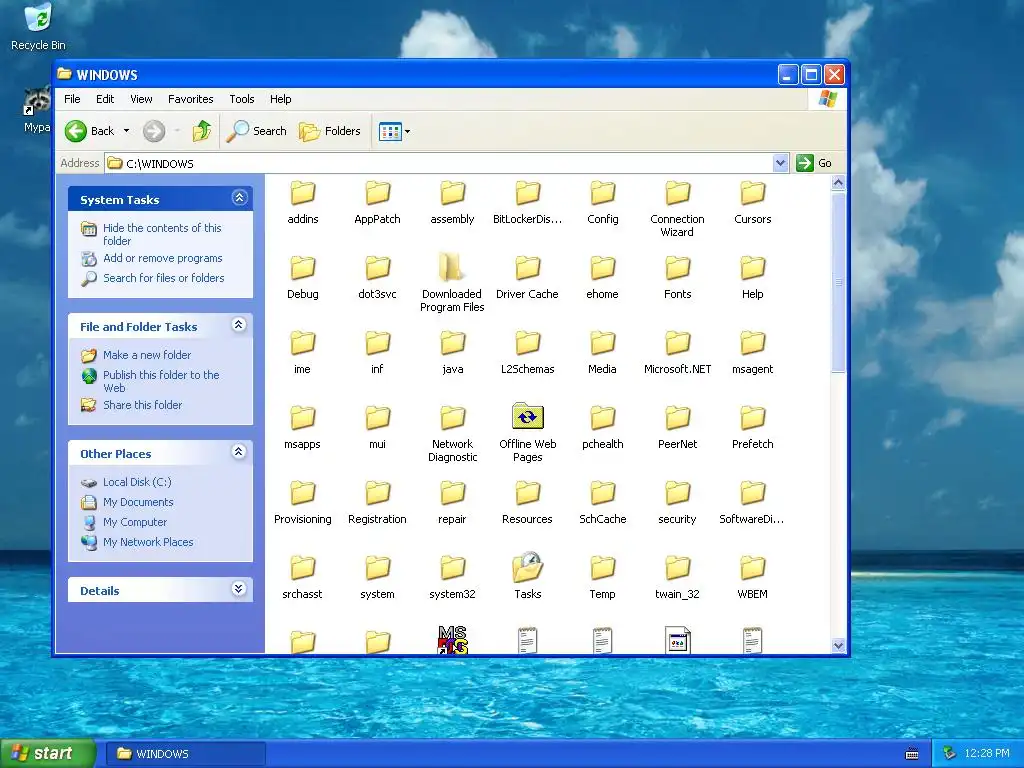
Task: Select the Media folder icon
Action: click(x=603, y=344)
